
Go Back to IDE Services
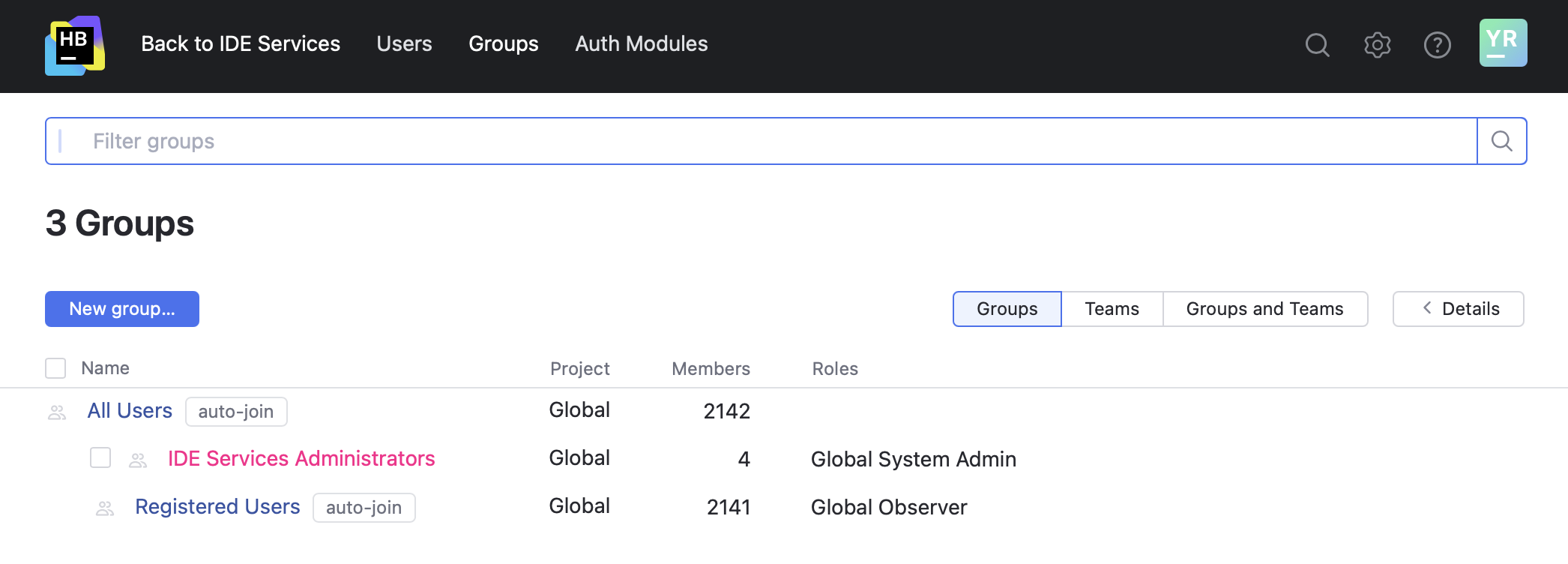[241, 43]
